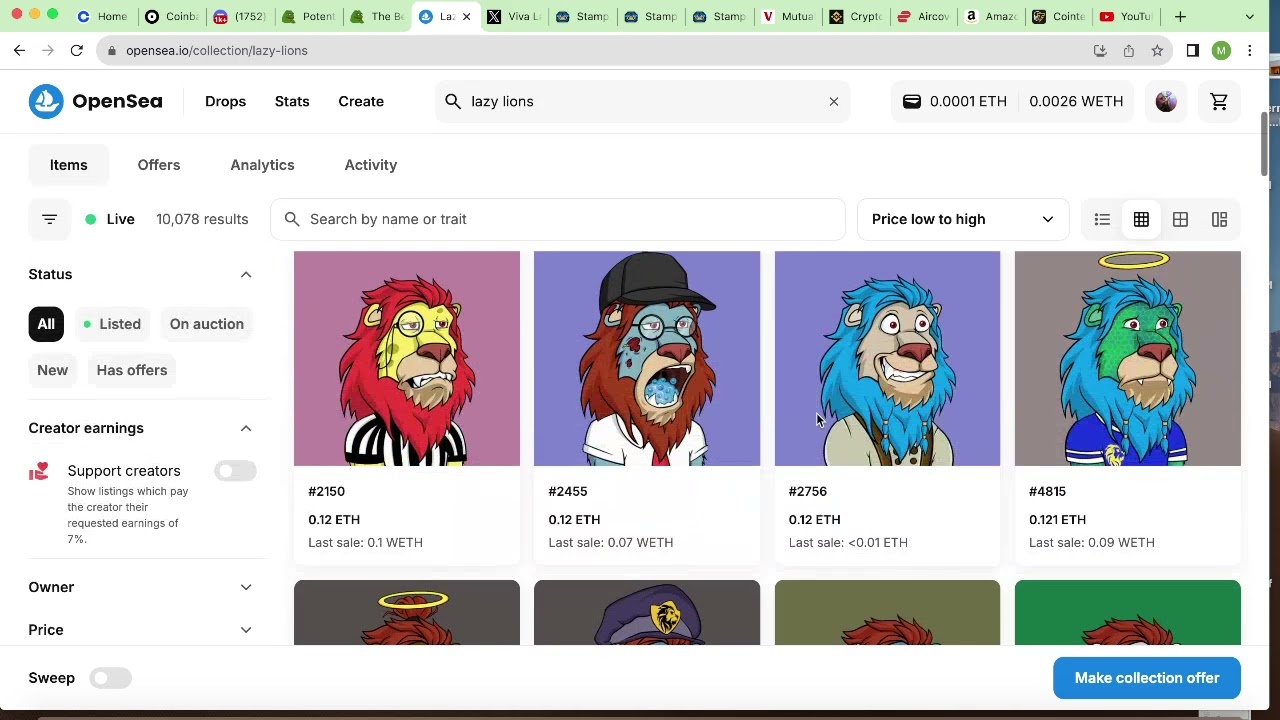Filter by Listed status
The image size is (1280, 720).
click(112, 324)
